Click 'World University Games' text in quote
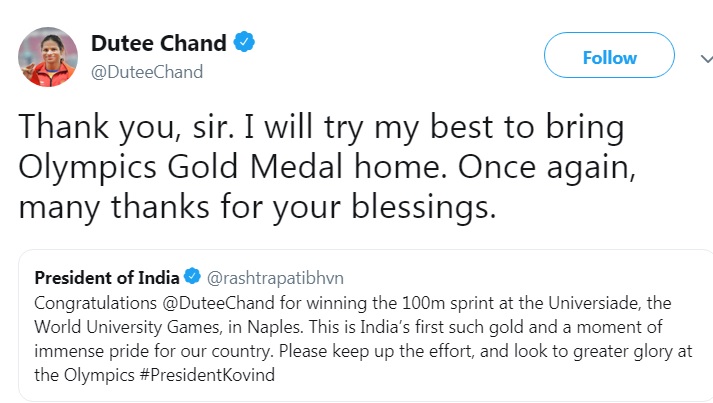The image size is (713, 403). pos(127,327)
